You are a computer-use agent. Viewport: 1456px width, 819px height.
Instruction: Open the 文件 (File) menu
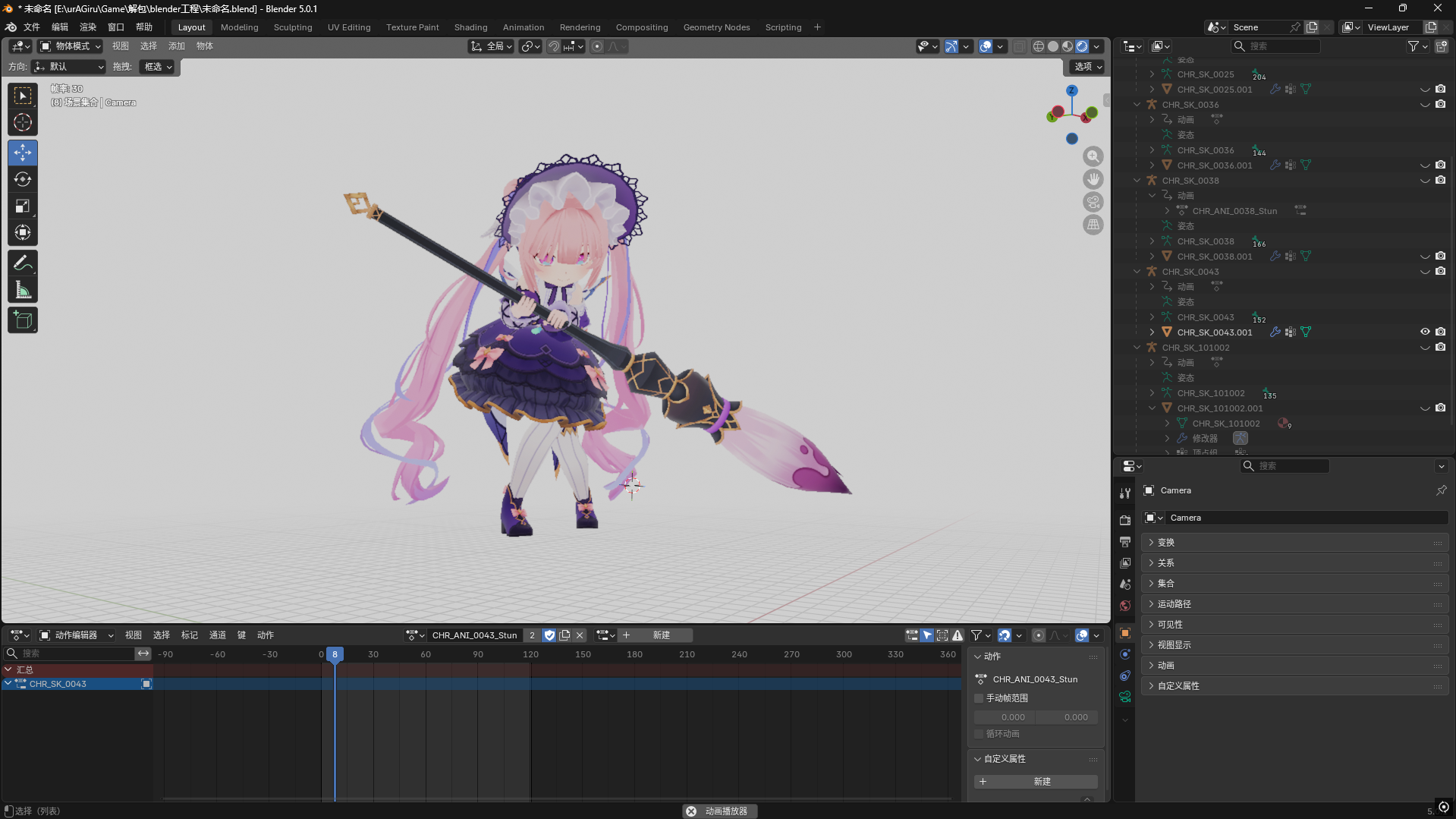point(32,27)
